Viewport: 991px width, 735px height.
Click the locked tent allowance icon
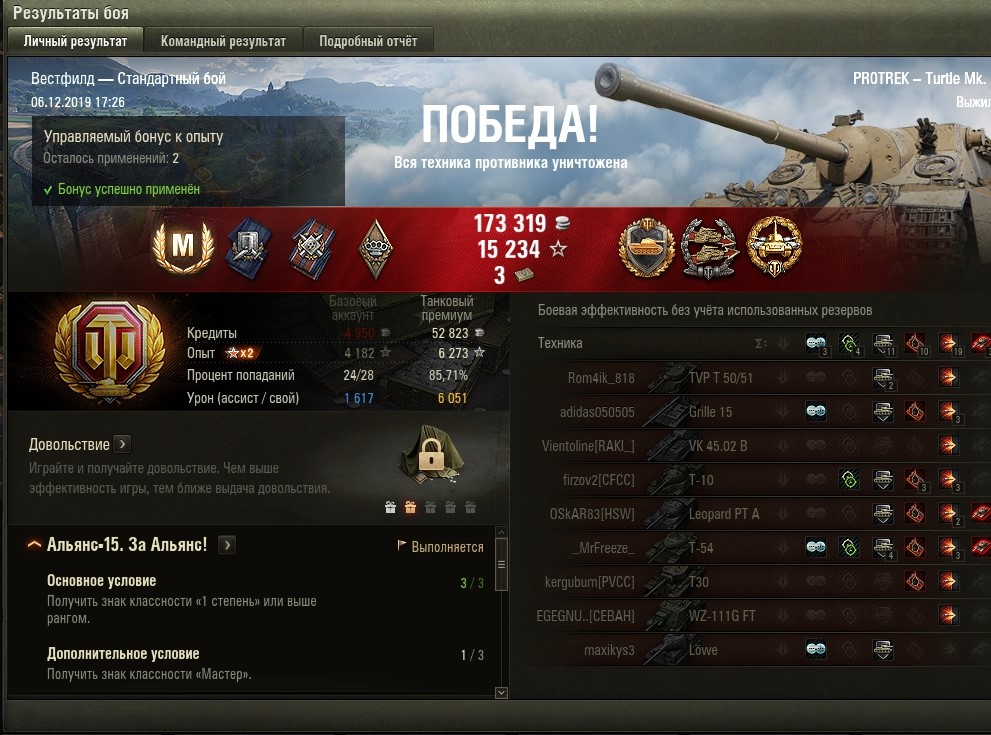[x=432, y=456]
